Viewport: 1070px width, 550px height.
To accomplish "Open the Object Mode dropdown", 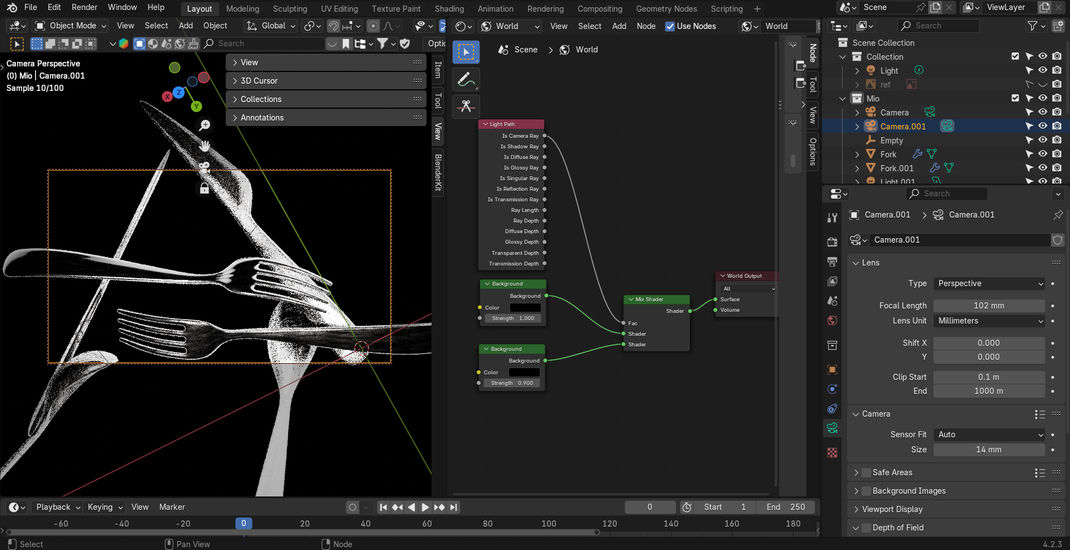I will coord(71,26).
